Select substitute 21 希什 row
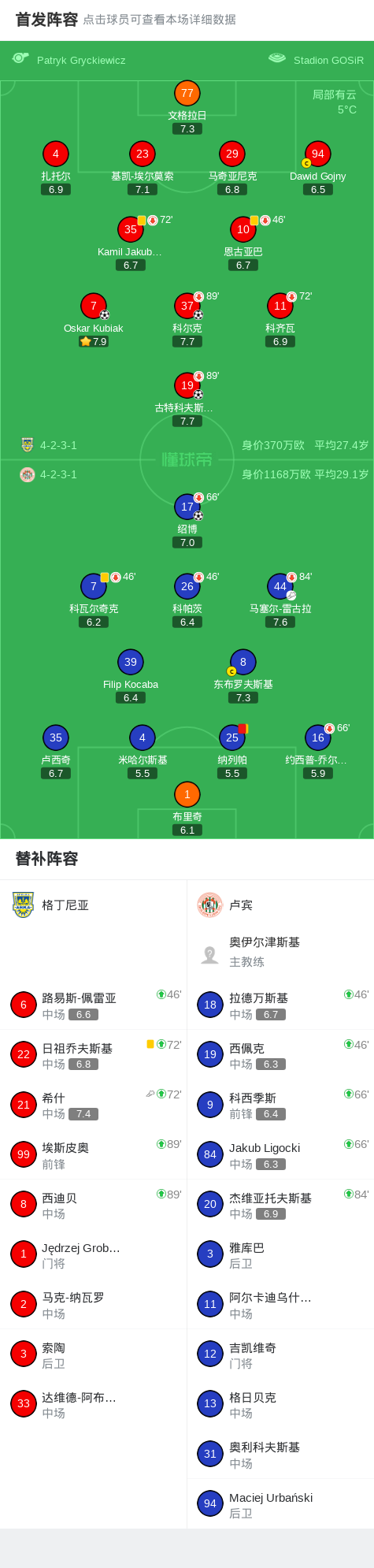Screen dimensions: 374x1568 click(93, 1105)
